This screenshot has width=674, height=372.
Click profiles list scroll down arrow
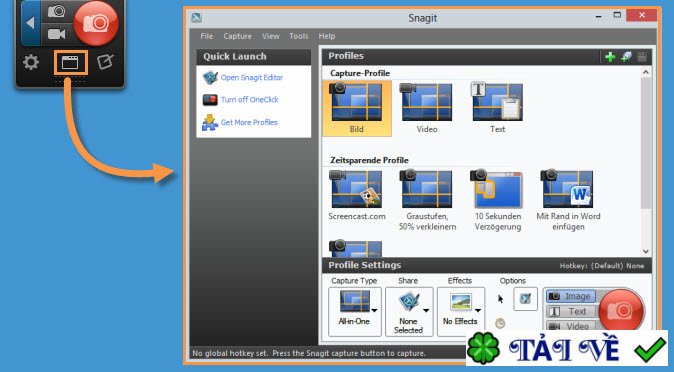[x=646, y=251]
